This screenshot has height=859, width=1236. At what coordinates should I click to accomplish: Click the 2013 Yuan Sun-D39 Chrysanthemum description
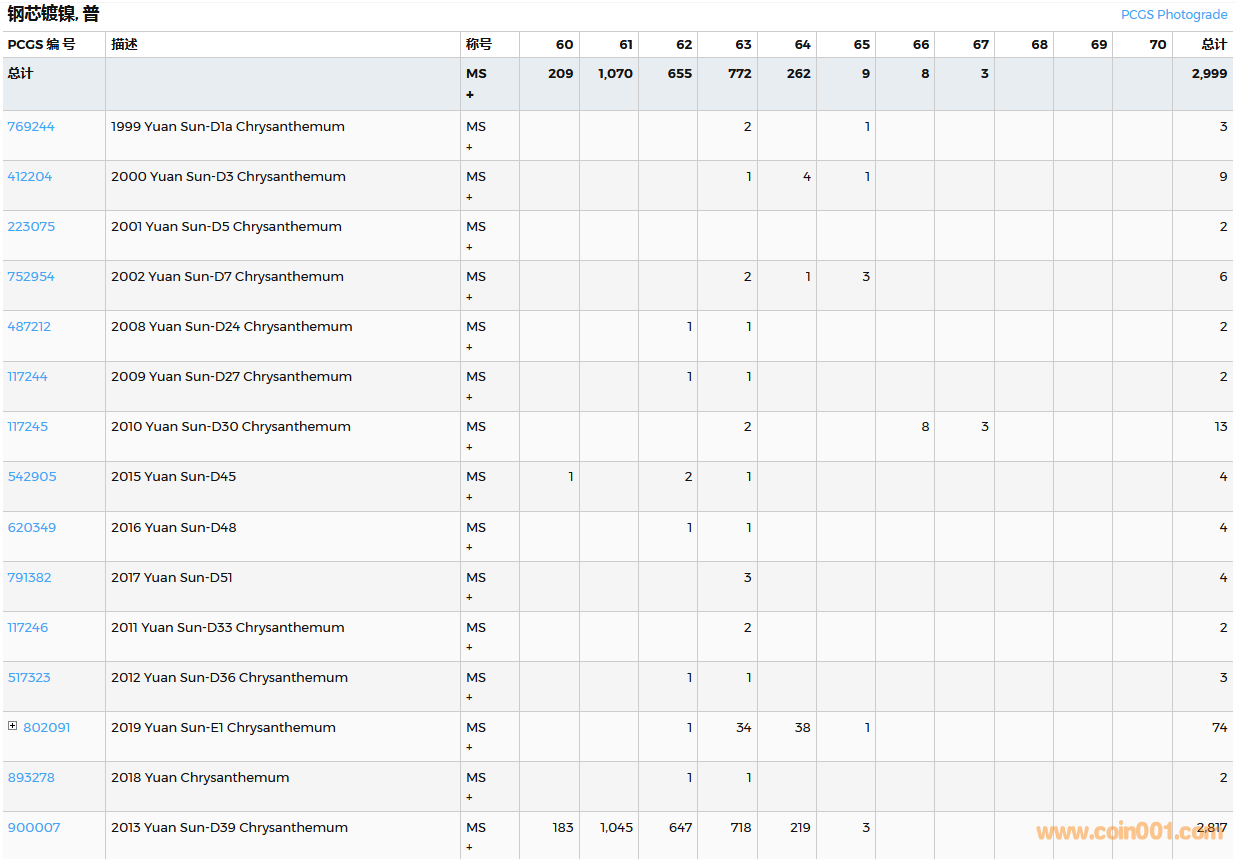(x=229, y=827)
